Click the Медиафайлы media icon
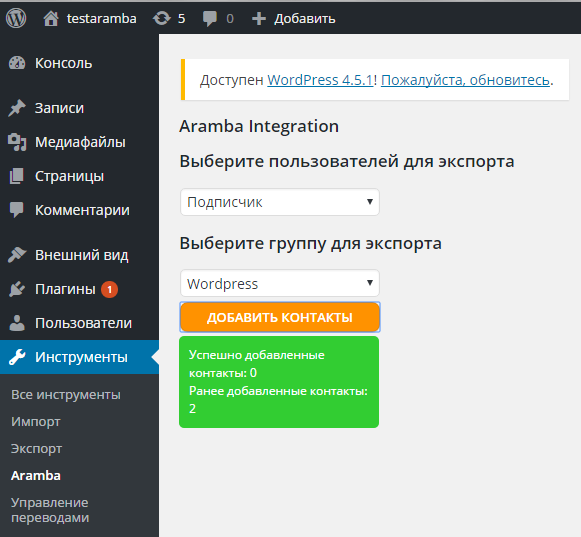This screenshot has width=581, height=537. (x=17, y=142)
